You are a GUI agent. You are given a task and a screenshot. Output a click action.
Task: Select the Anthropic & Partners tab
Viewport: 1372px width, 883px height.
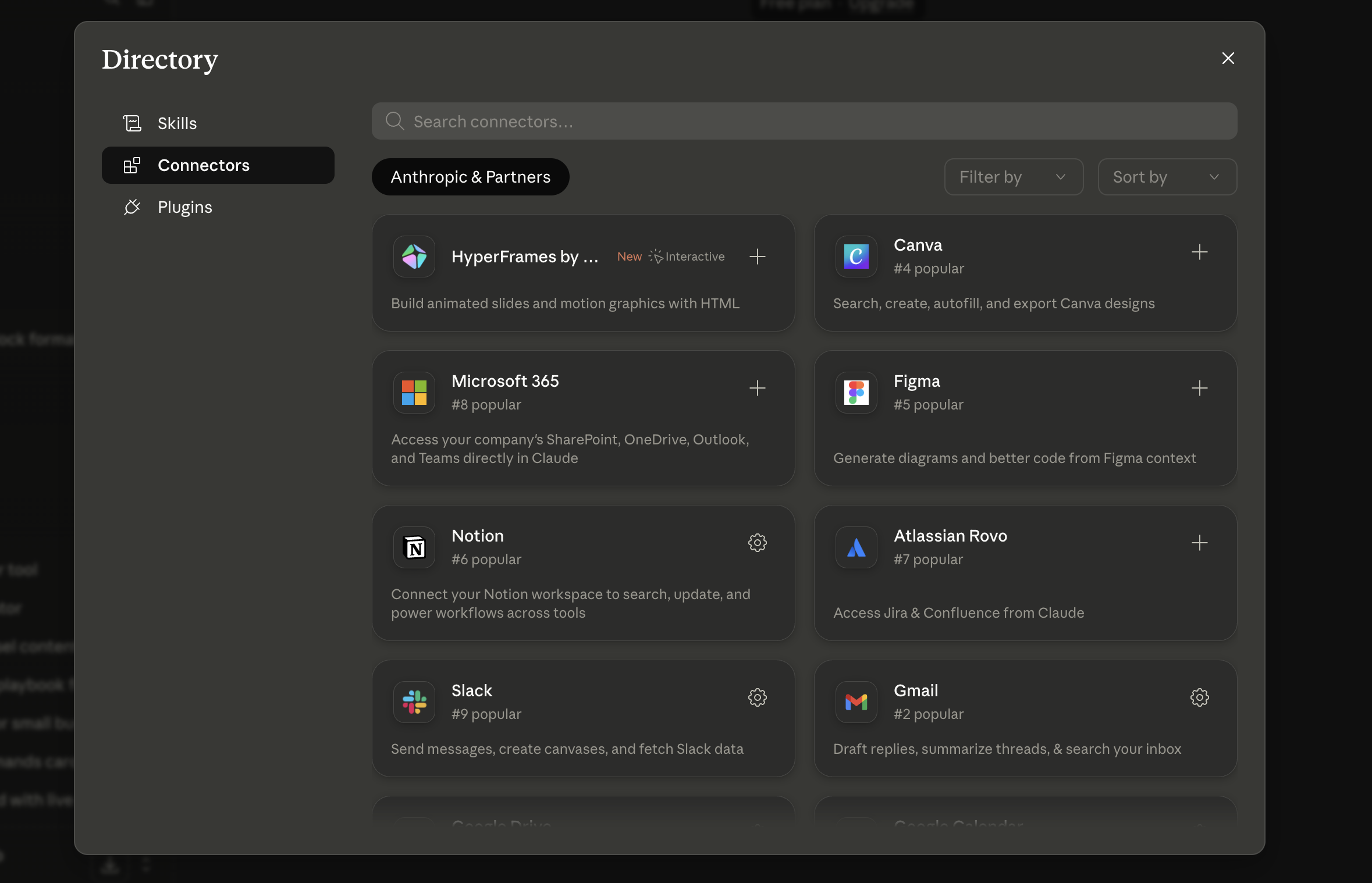tap(470, 177)
